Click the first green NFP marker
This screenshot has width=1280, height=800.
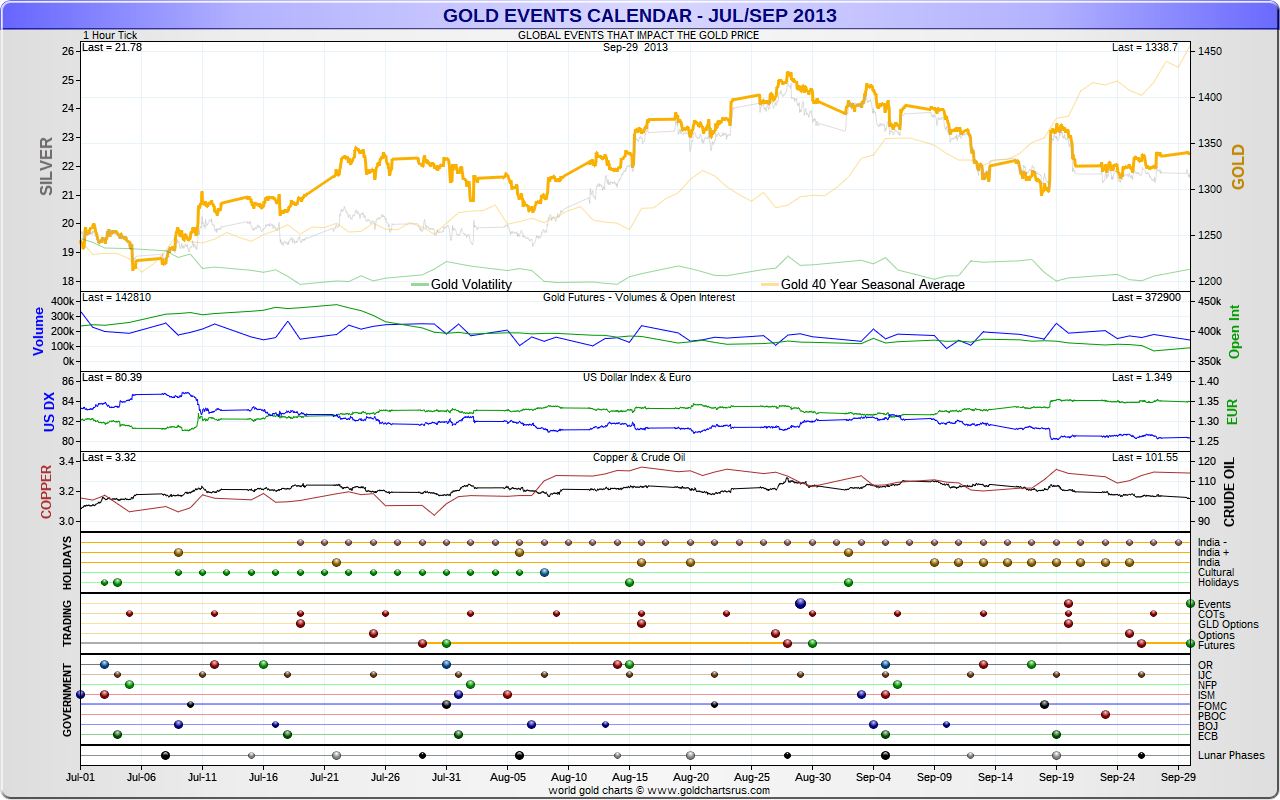click(129, 684)
